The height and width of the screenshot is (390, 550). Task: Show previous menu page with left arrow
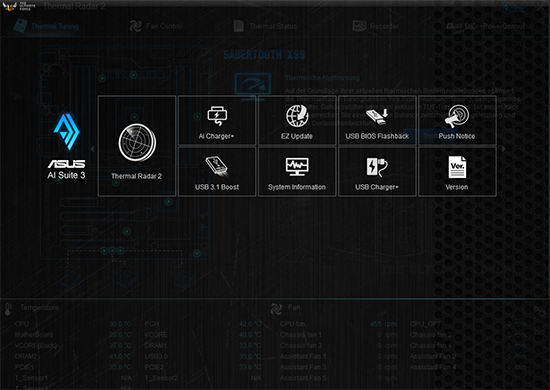[92, 149]
